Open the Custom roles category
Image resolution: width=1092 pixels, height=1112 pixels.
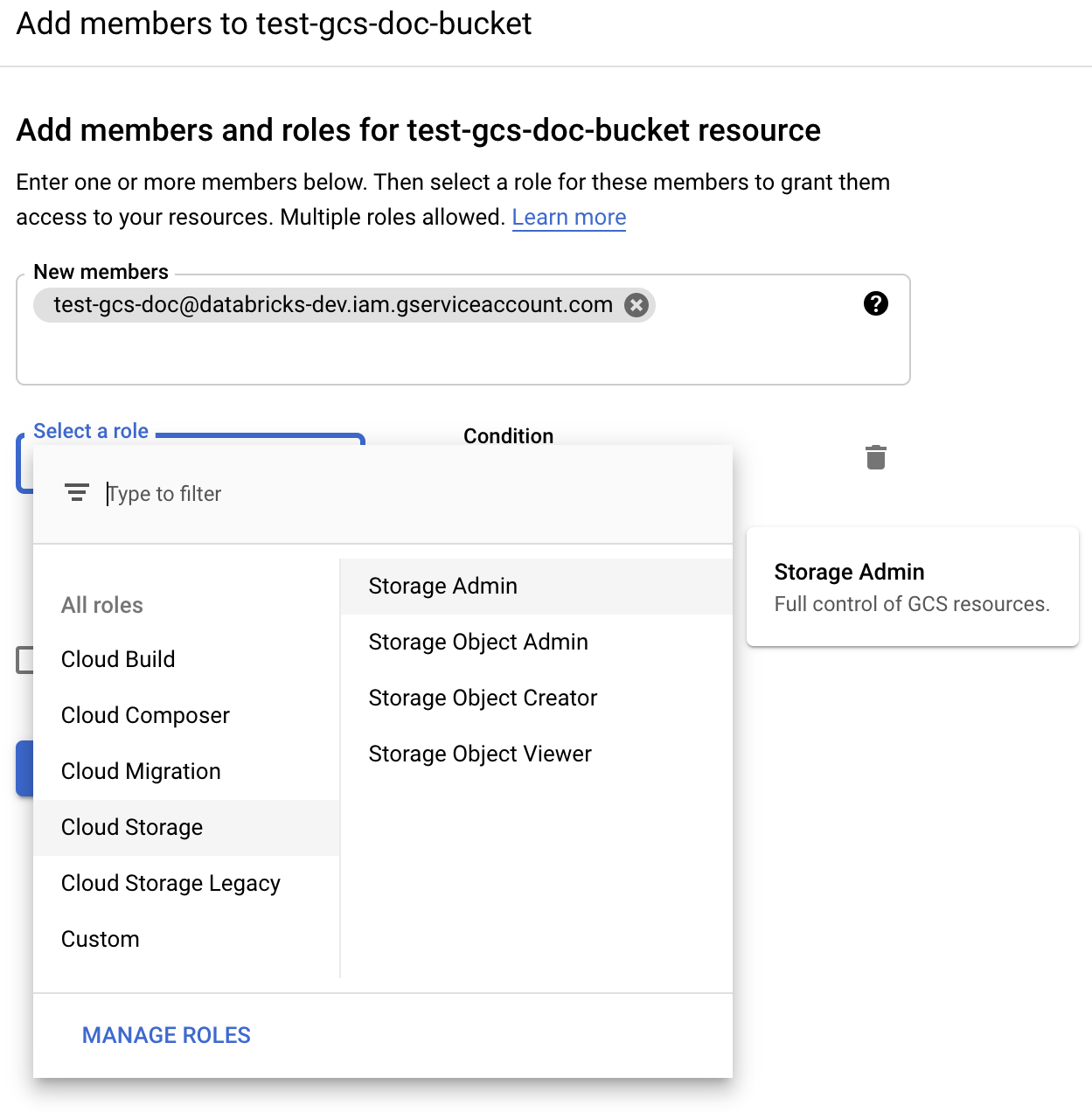tap(100, 939)
